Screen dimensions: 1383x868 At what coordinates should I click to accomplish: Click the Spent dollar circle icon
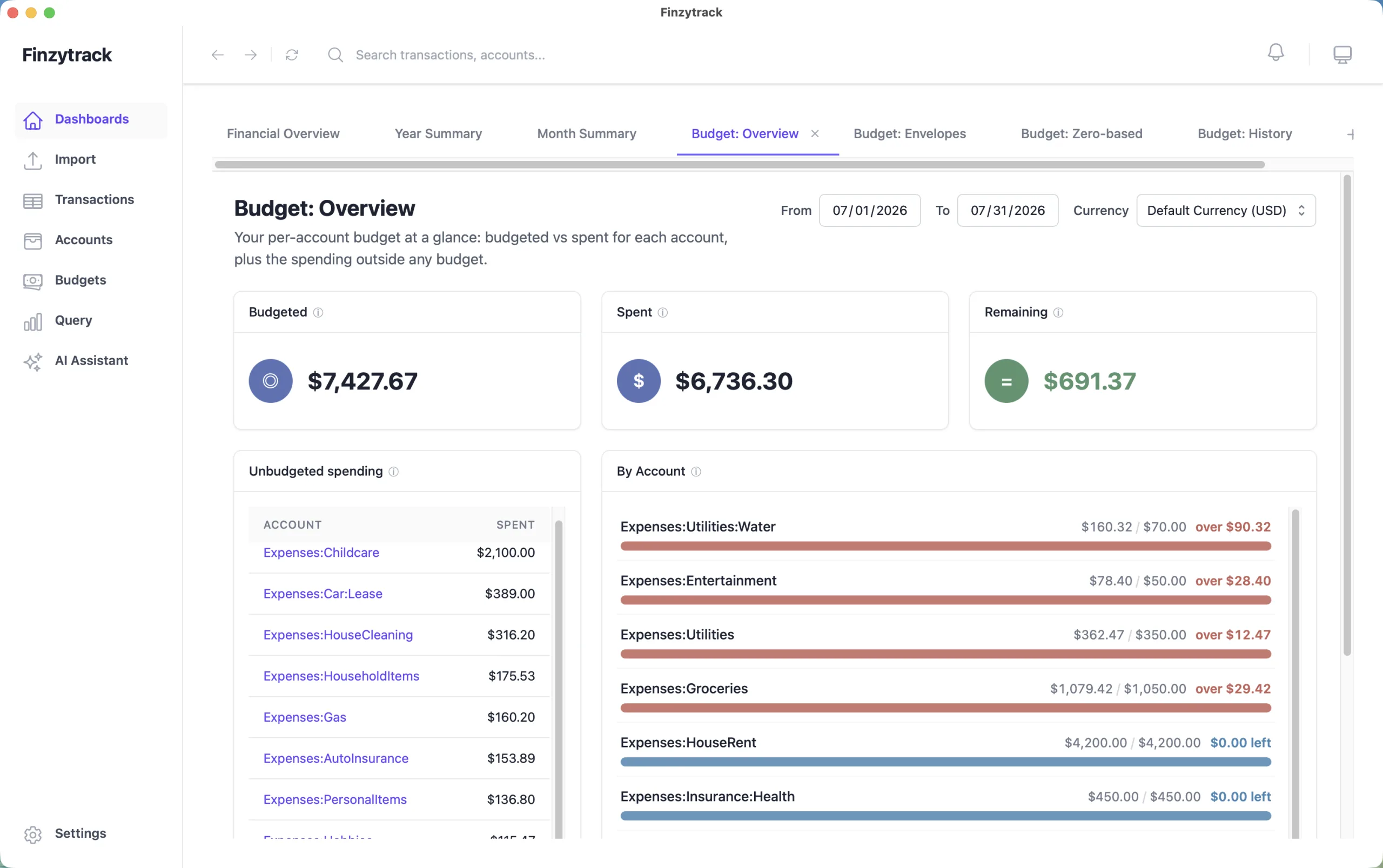[x=639, y=381]
